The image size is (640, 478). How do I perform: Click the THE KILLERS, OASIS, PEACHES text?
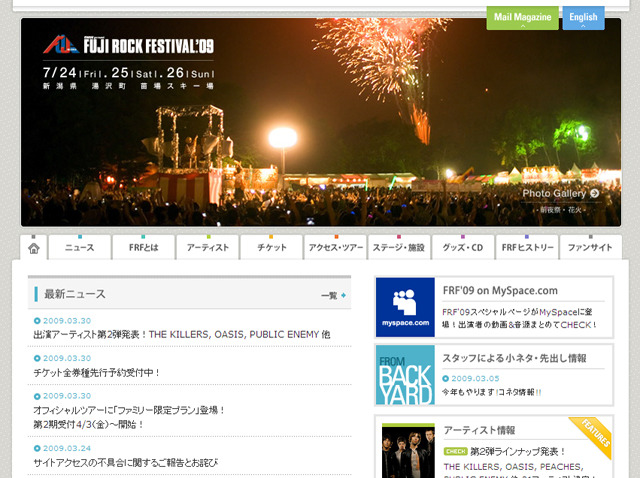click(513, 467)
